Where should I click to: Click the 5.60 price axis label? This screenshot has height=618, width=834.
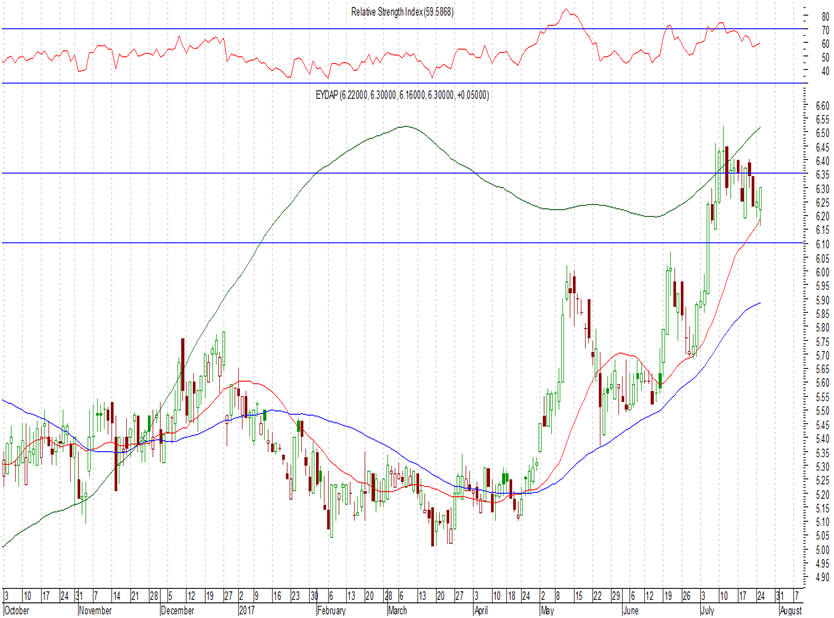click(822, 383)
